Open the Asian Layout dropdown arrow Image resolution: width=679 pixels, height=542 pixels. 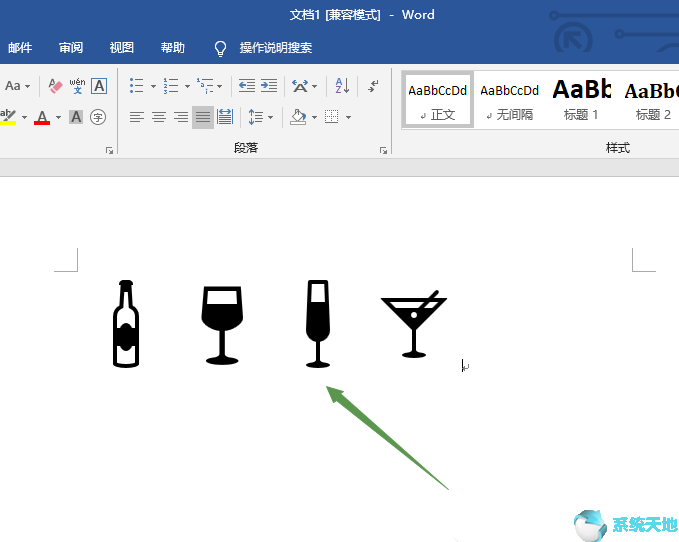pyautogui.click(x=315, y=86)
